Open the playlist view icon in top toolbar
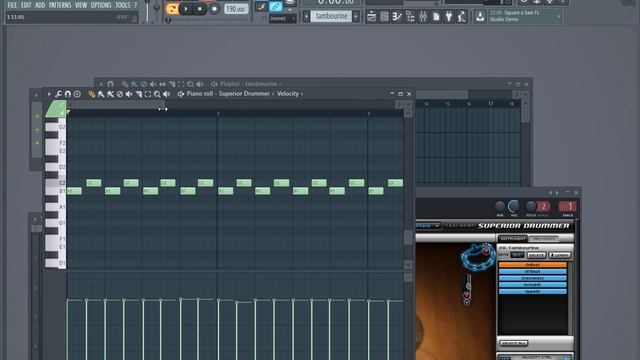The width and height of the screenshot is (640, 360). (x=371, y=16)
